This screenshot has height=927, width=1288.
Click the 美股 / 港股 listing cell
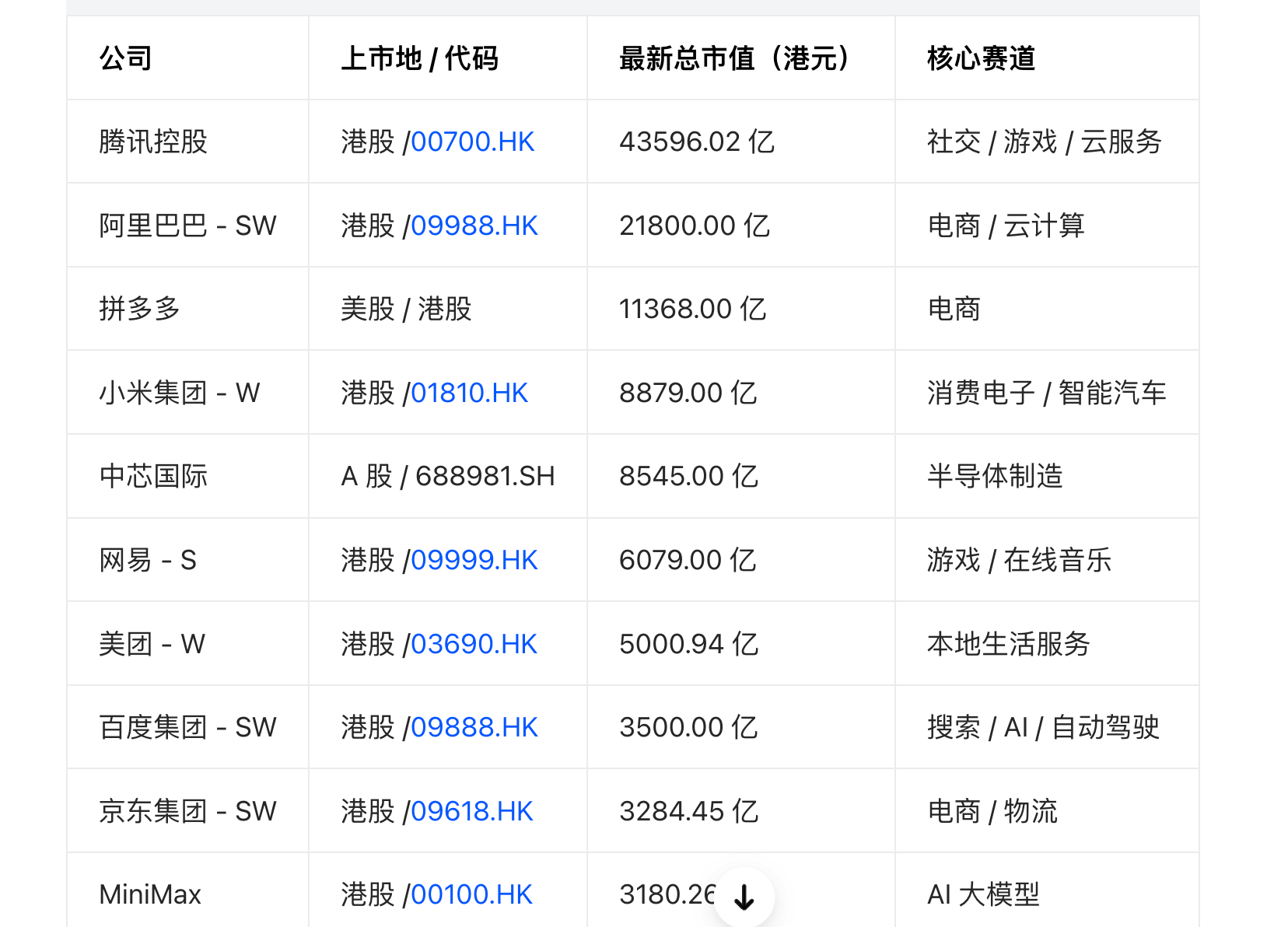(448, 309)
